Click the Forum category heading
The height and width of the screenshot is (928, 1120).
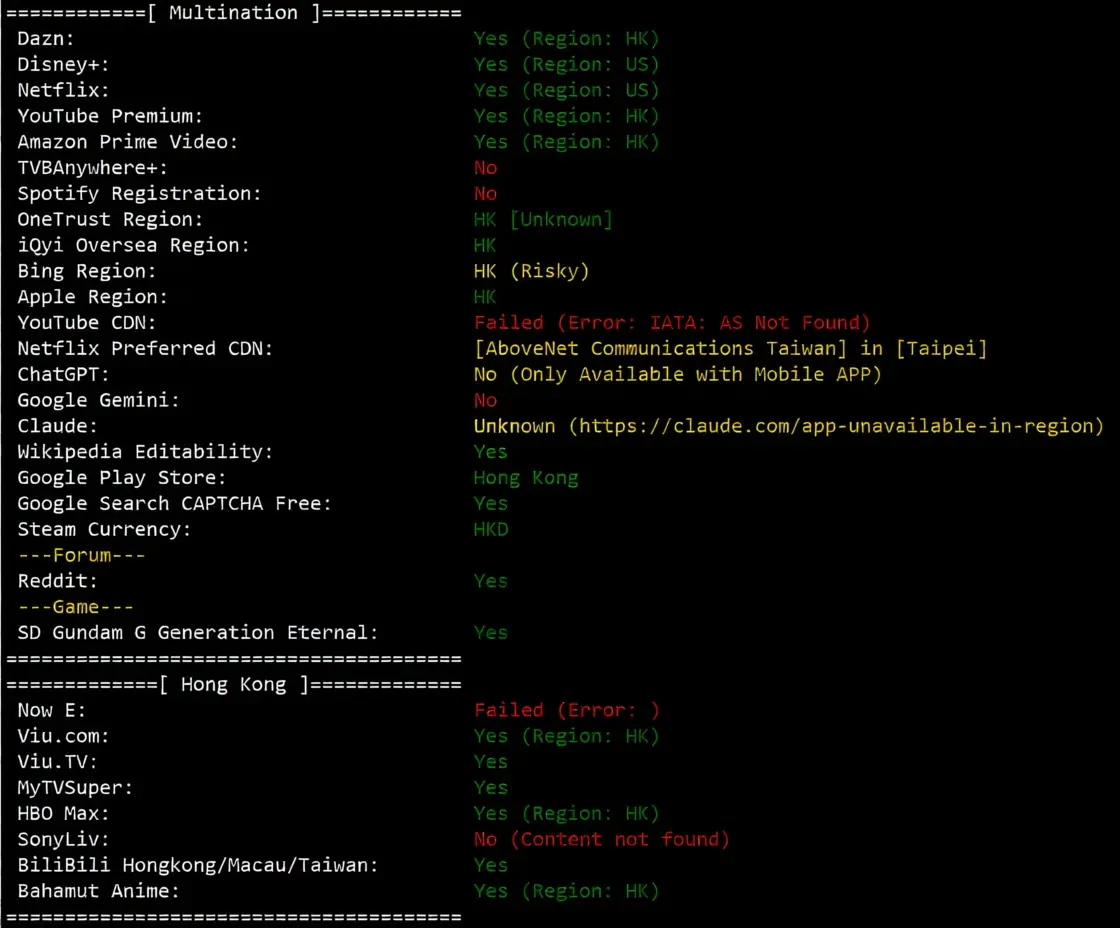point(81,555)
